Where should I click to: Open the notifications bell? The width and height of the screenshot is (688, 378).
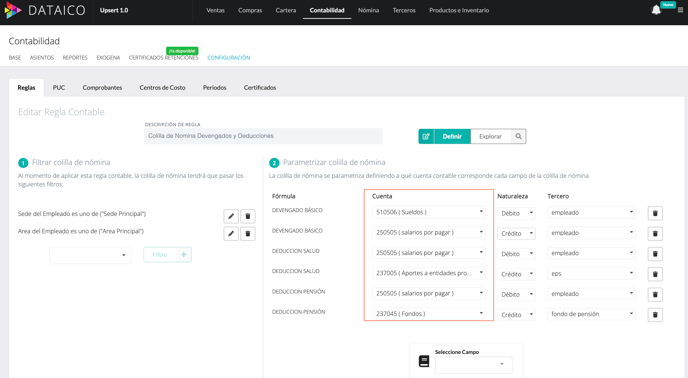[656, 10]
